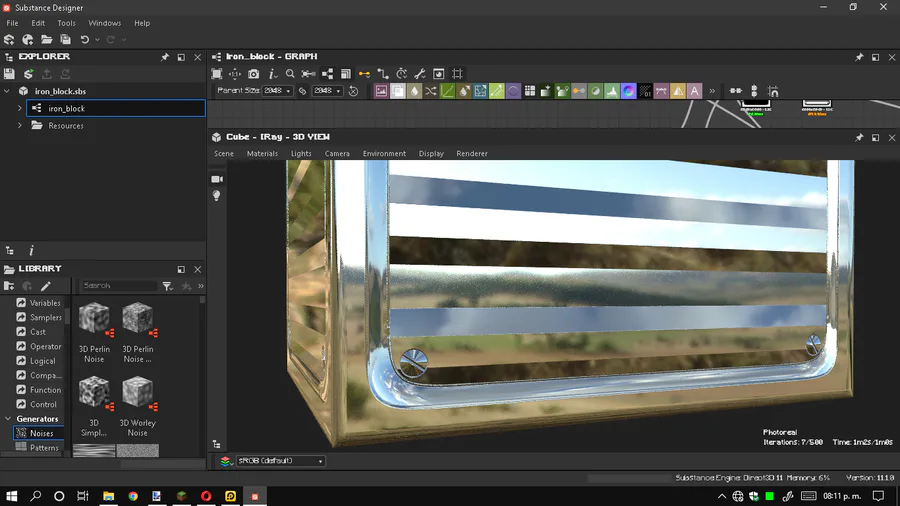Viewport: 900px width, 506px height.
Task: Open the Environment menu in 3D view
Action: pos(384,154)
